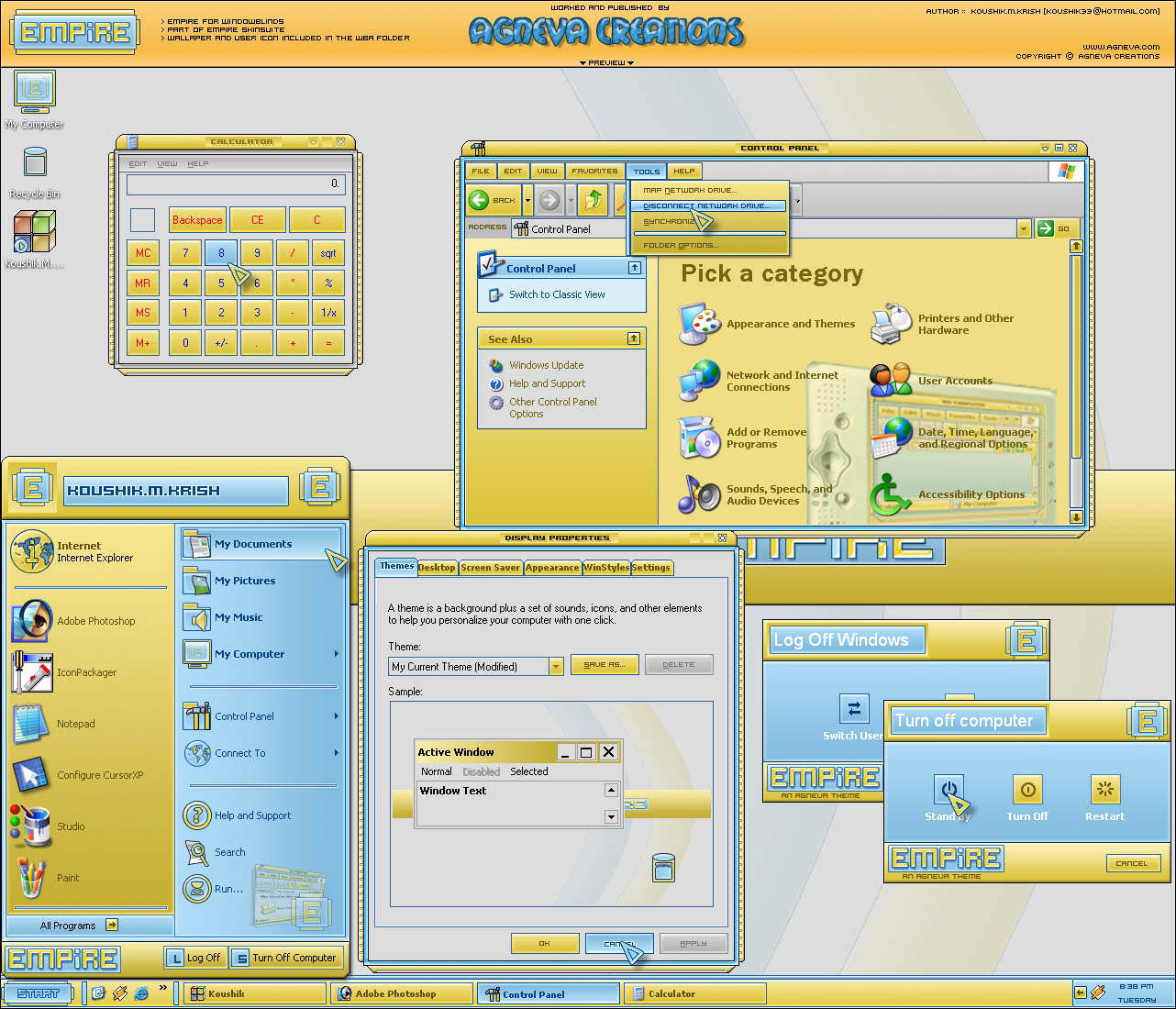The image size is (1176, 1009).
Task: Collapse the Control Panel sidebar section
Action: pos(634,268)
